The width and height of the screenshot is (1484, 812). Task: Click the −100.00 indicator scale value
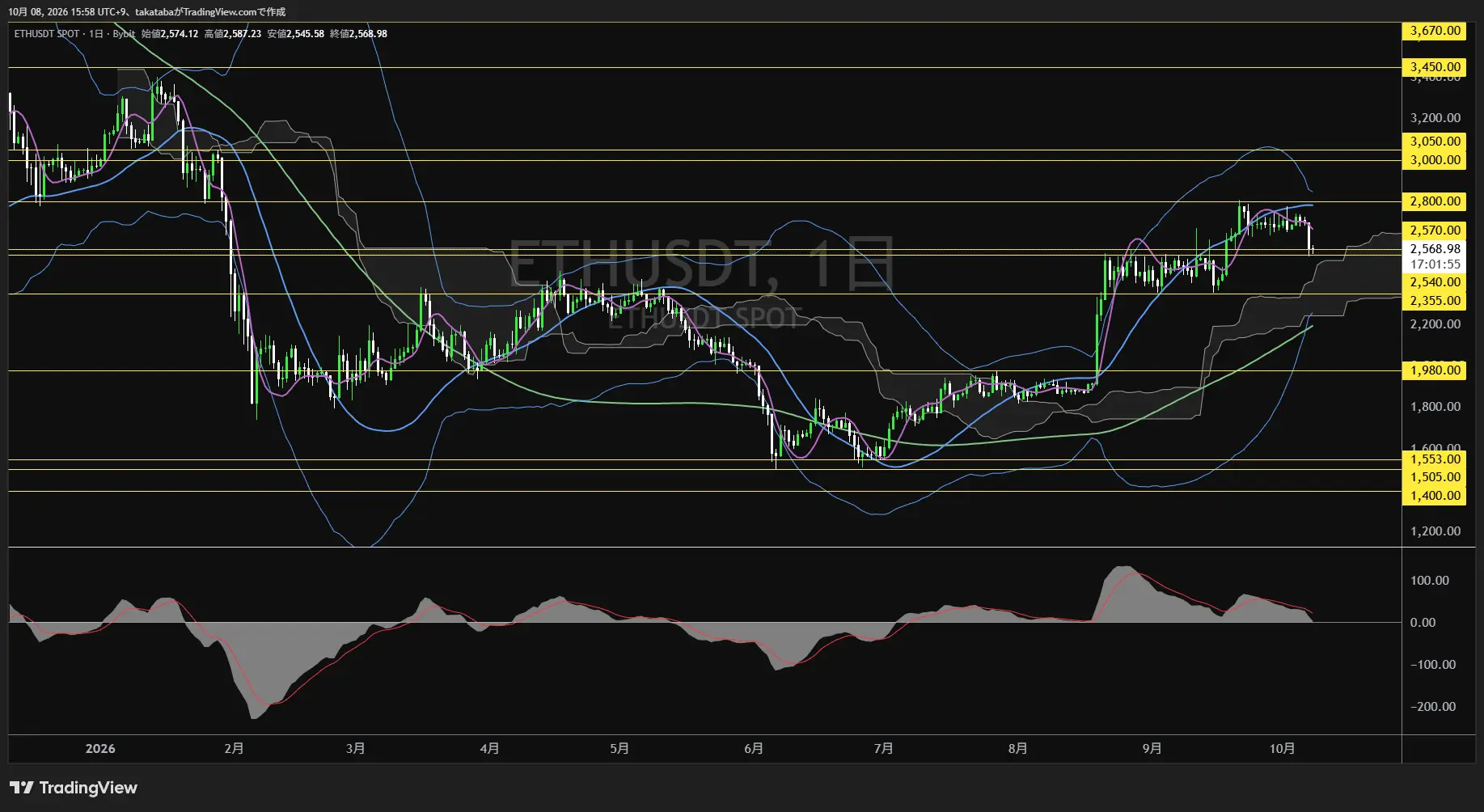(x=1433, y=665)
